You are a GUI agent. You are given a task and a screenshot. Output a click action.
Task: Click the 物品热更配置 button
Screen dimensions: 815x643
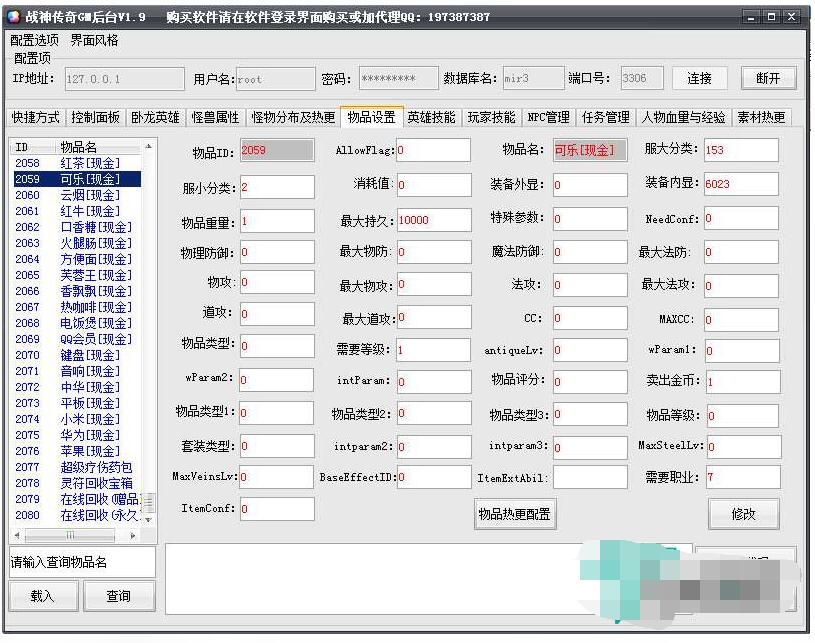[x=515, y=514]
